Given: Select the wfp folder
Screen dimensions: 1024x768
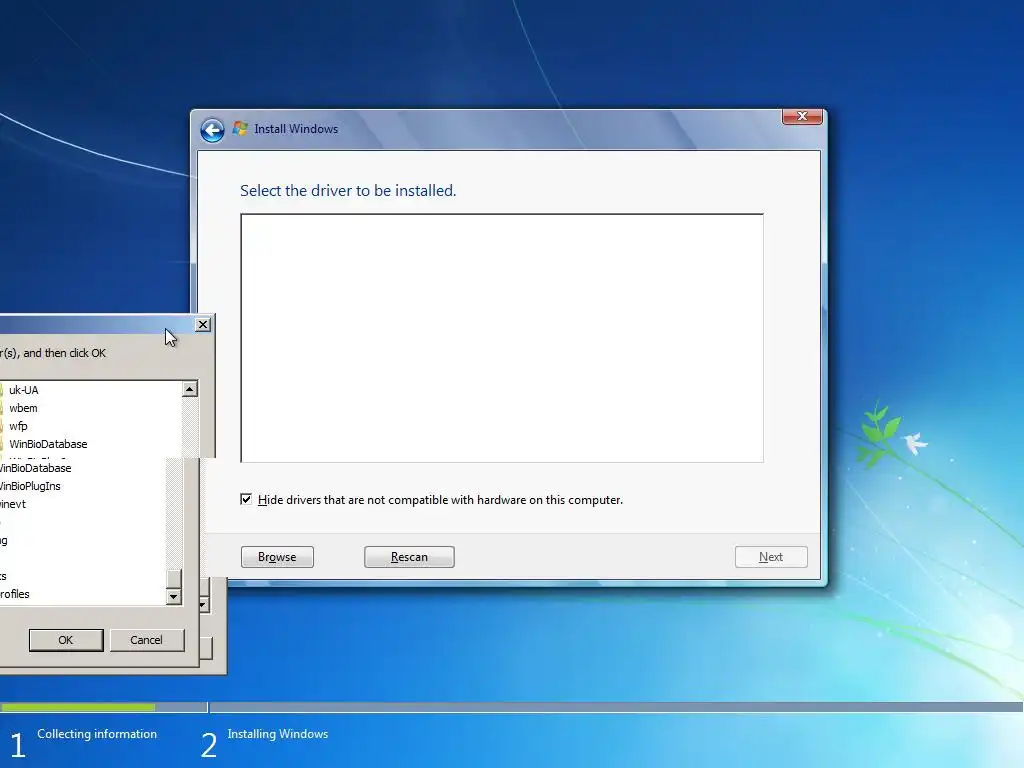Looking at the screenshot, I should (18, 426).
